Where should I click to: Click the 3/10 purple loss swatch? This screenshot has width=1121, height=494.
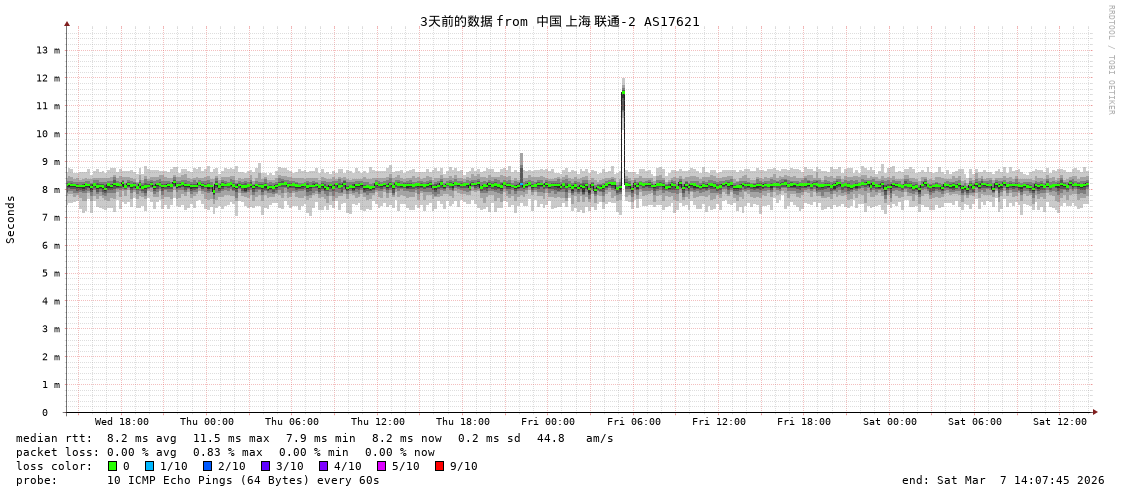pos(266,466)
